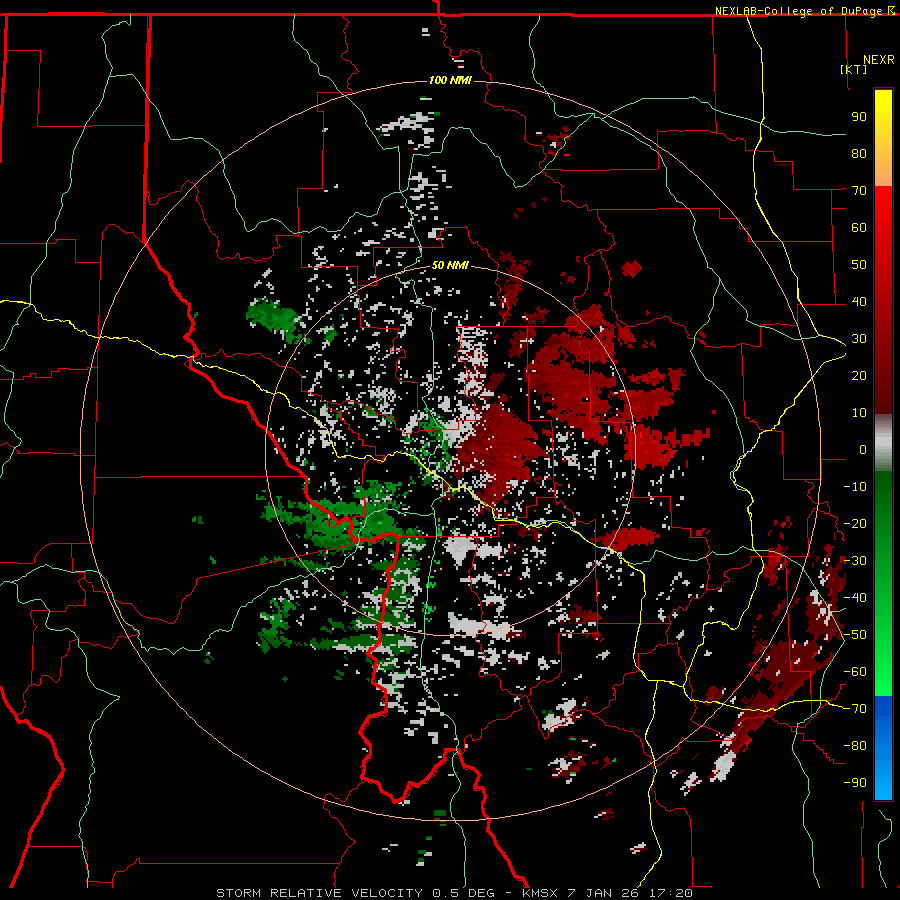Click the 'STORM RELATIVE VELOCITY 0.5 DEG' caption
900x900 pixels.
355,893
